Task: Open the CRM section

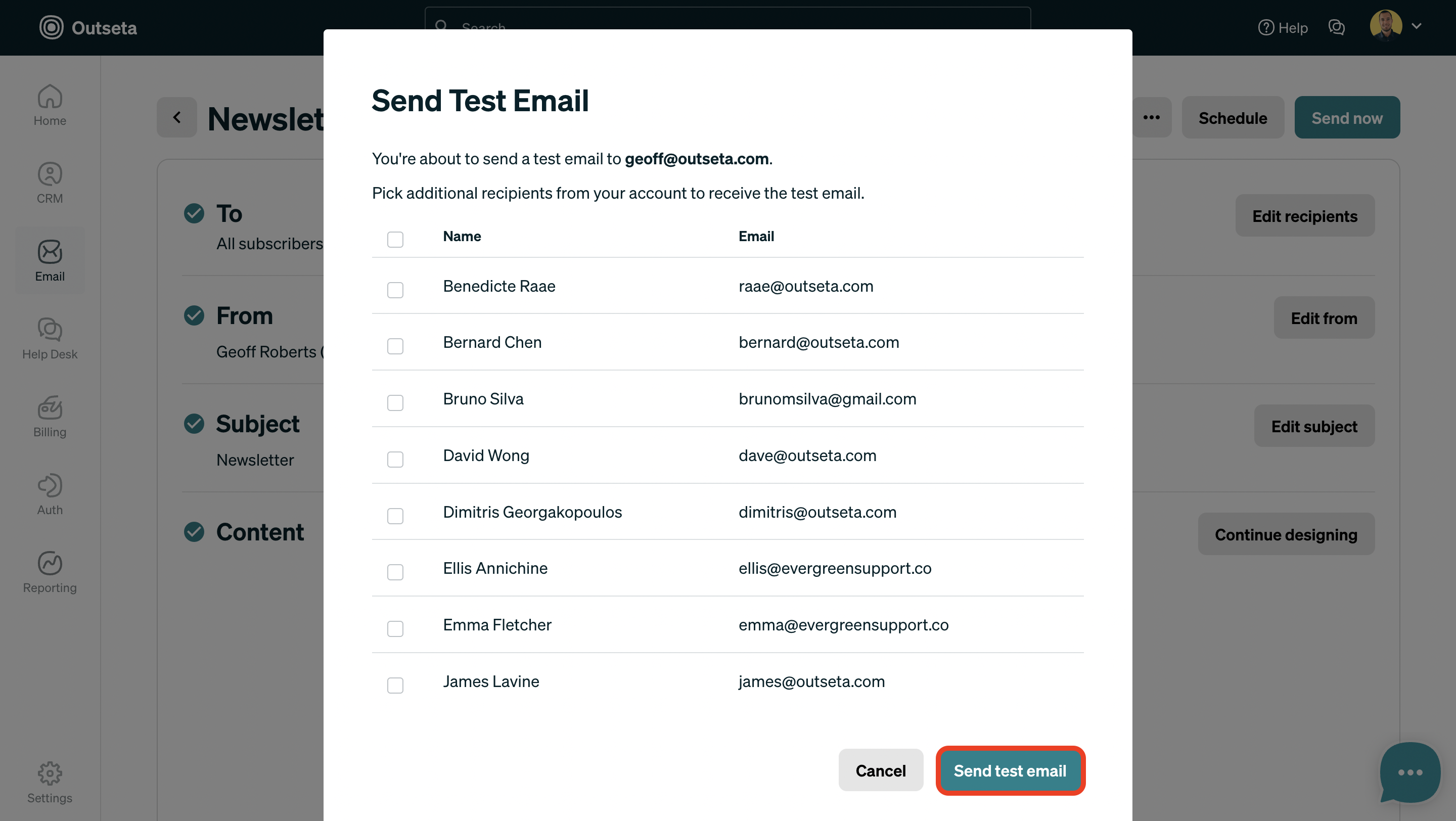Action: tap(50, 182)
